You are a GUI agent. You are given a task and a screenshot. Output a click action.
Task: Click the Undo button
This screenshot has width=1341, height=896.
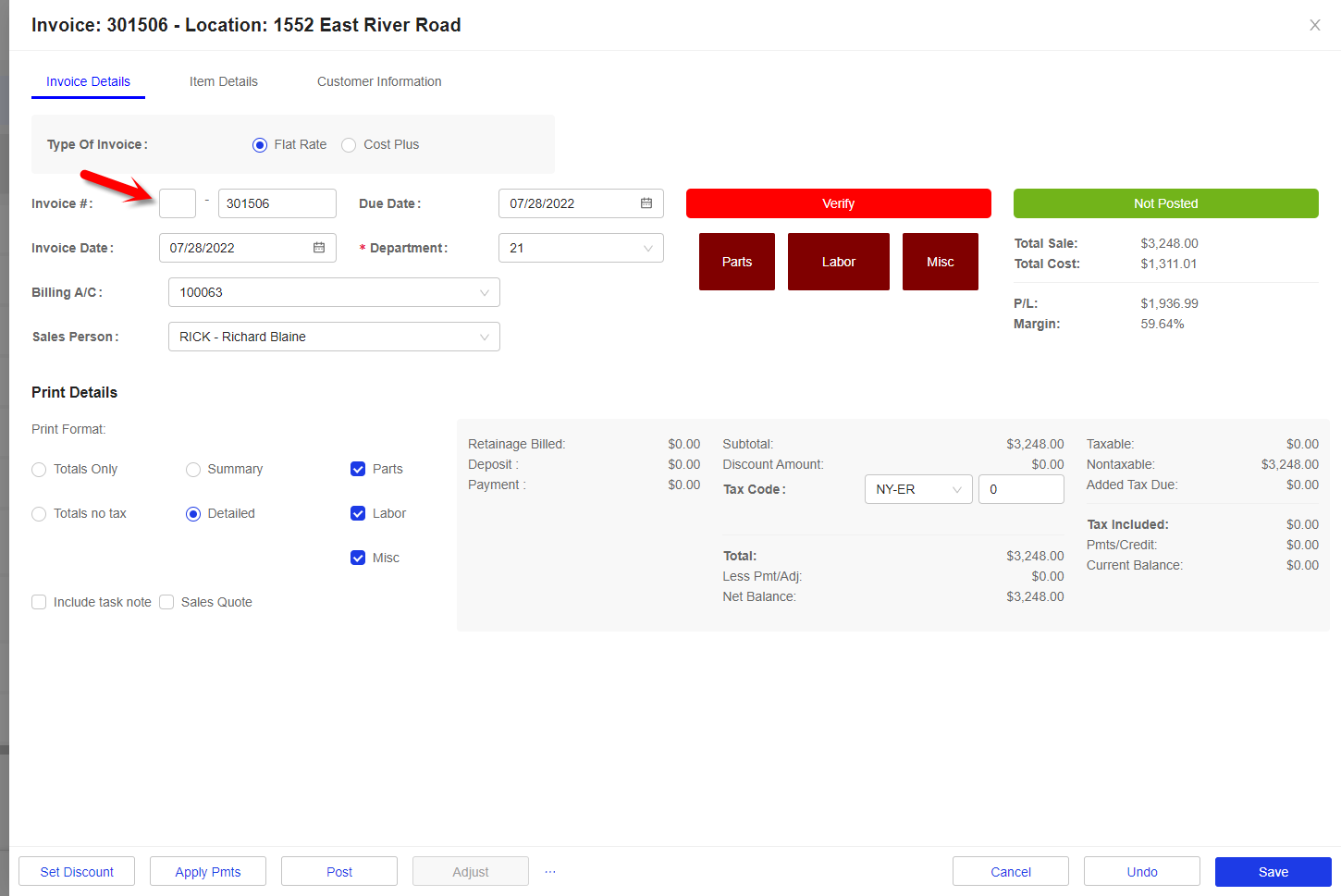[1142, 872]
